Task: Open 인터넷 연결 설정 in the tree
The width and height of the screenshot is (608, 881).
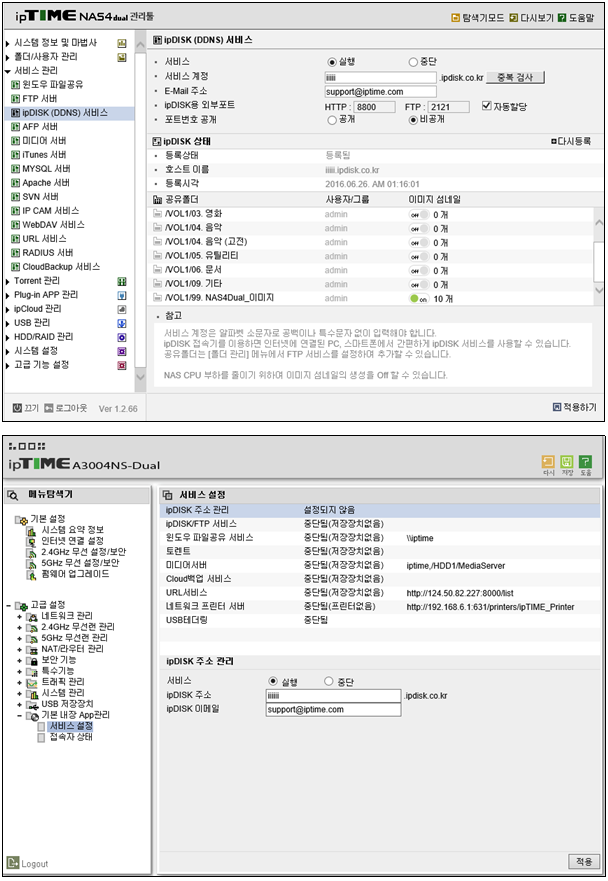Action: pyautogui.click(x=72, y=541)
